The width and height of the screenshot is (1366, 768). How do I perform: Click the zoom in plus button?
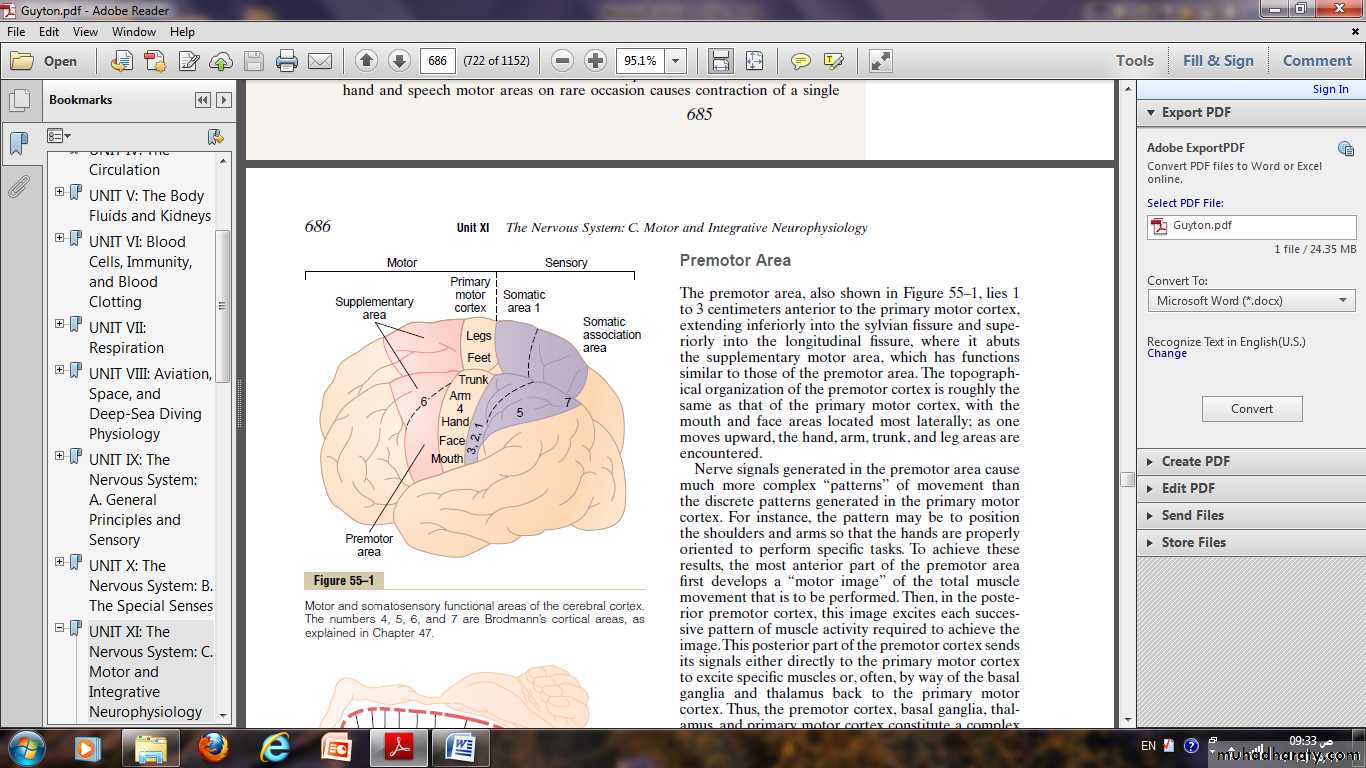(595, 61)
